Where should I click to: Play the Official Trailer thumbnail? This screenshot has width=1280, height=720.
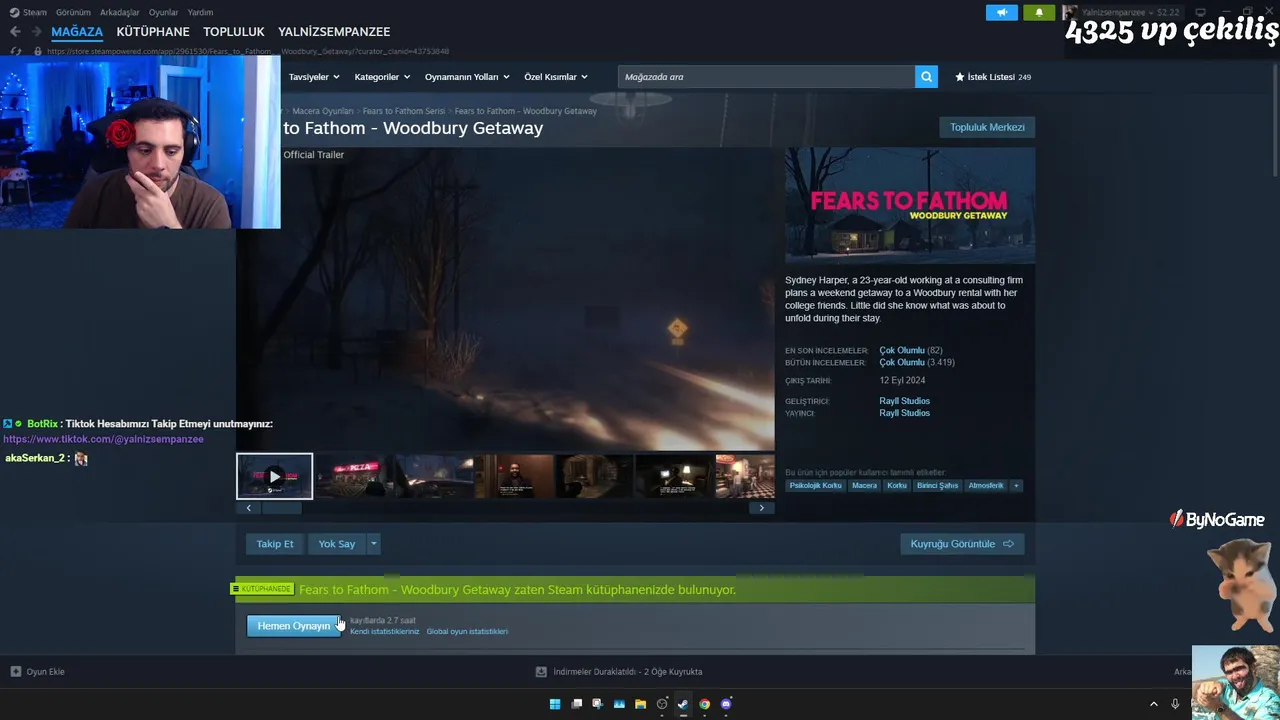(x=274, y=477)
